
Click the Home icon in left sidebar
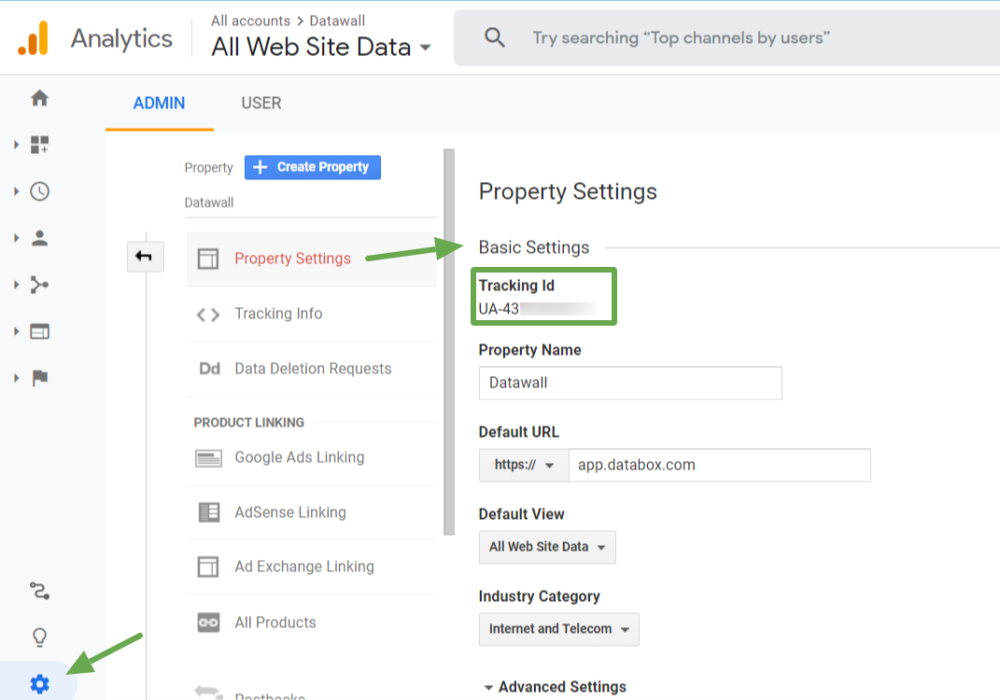39,98
